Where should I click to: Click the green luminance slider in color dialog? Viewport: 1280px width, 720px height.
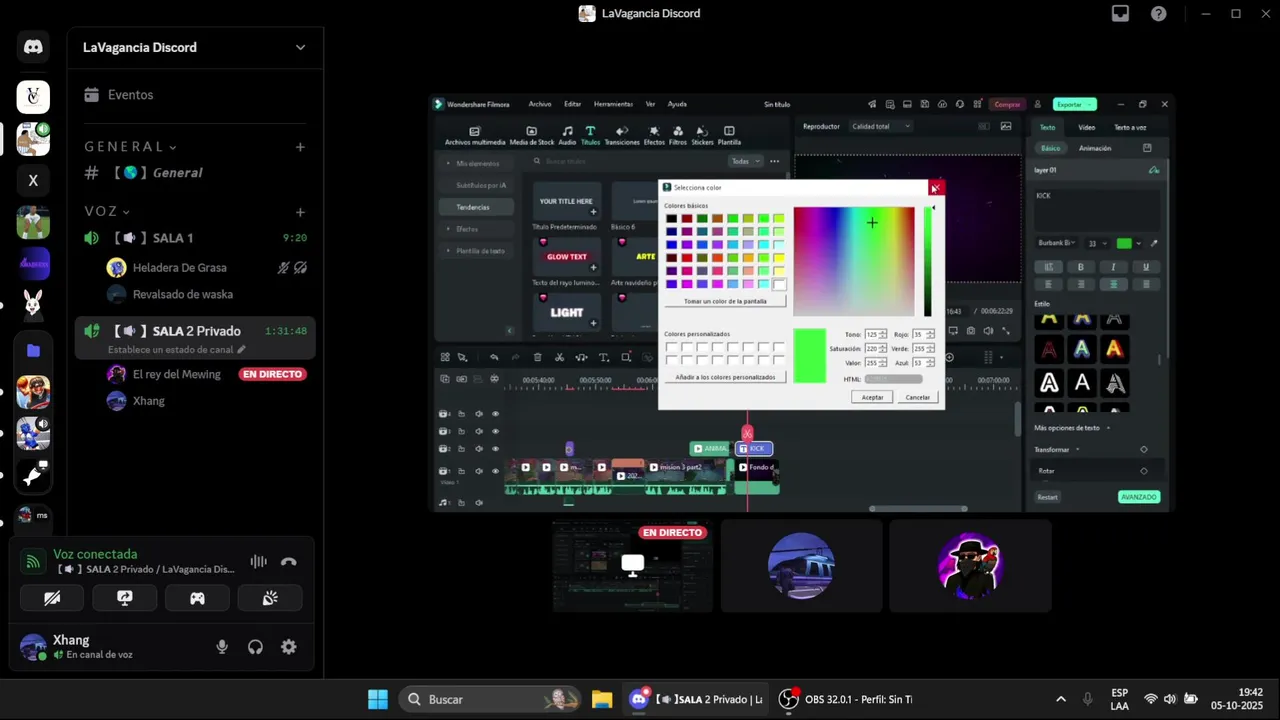click(928, 262)
